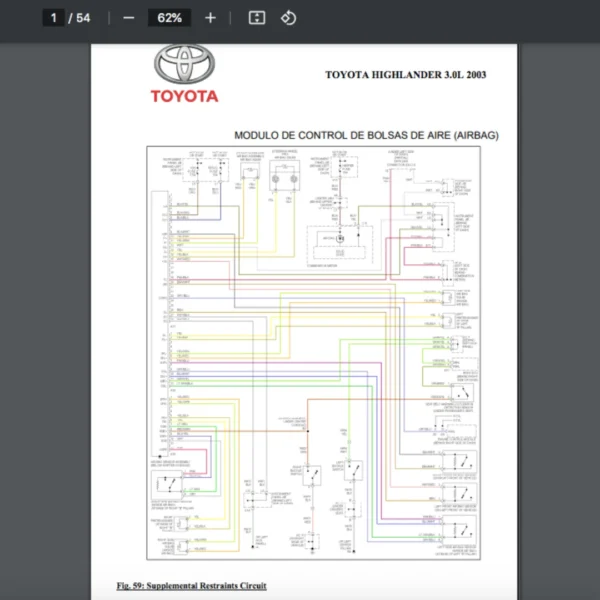Click the red TOYOTA wordmark under logo
The height and width of the screenshot is (600, 600).
[x=184, y=97]
